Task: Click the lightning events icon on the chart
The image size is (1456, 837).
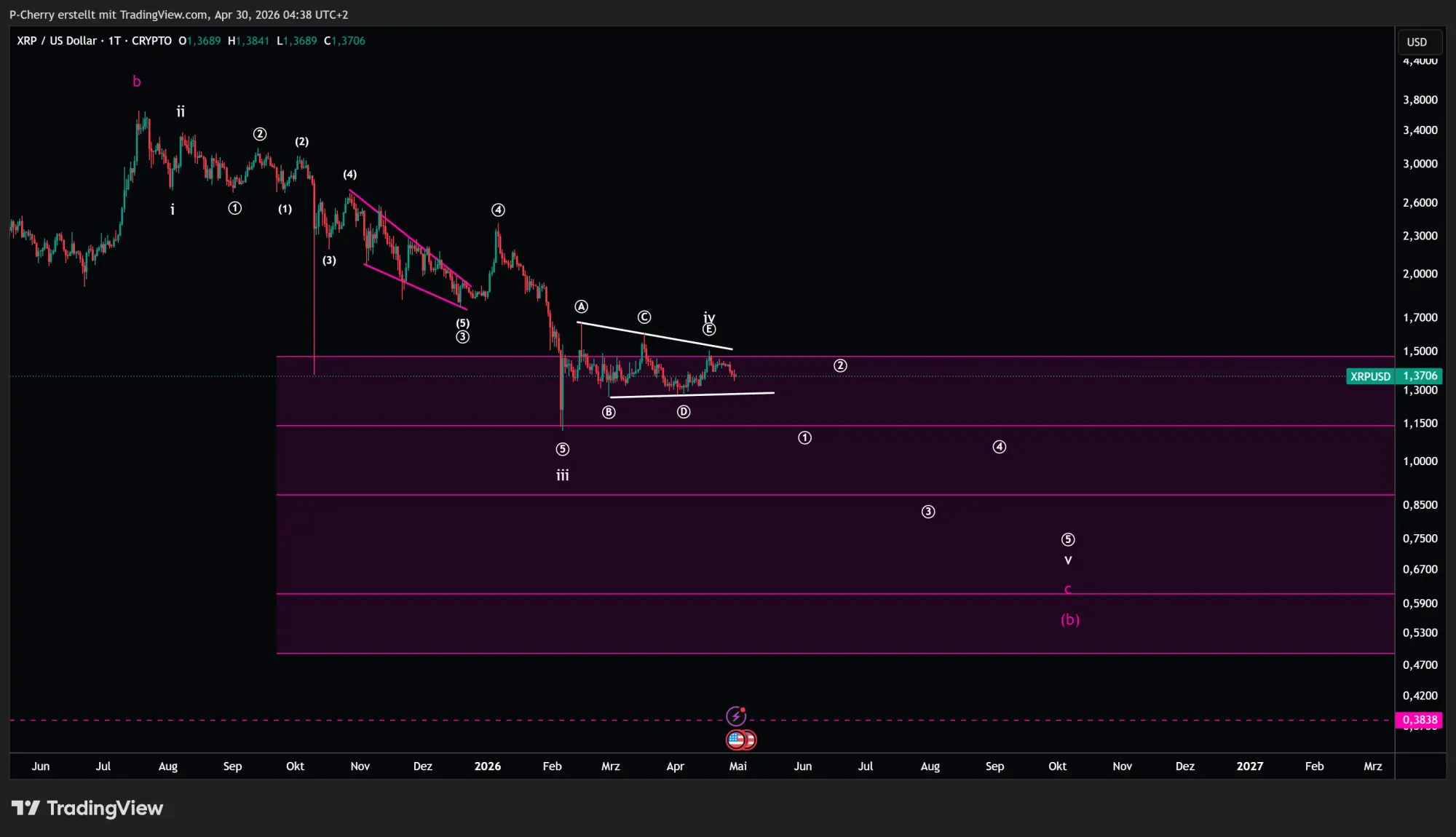Action: [737, 716]
